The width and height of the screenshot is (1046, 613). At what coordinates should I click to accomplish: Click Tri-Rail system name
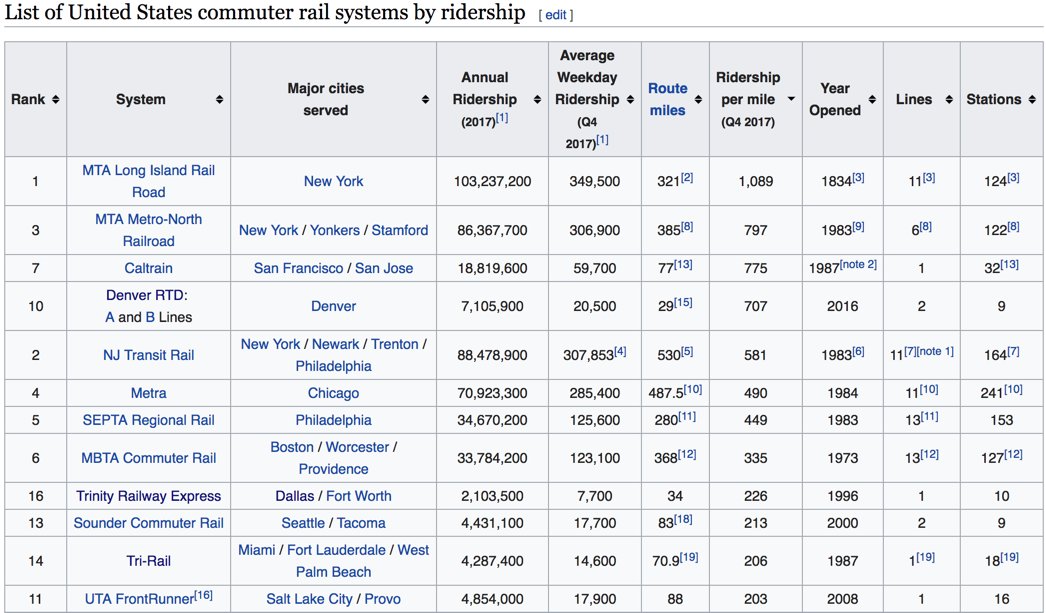(148, 561)
